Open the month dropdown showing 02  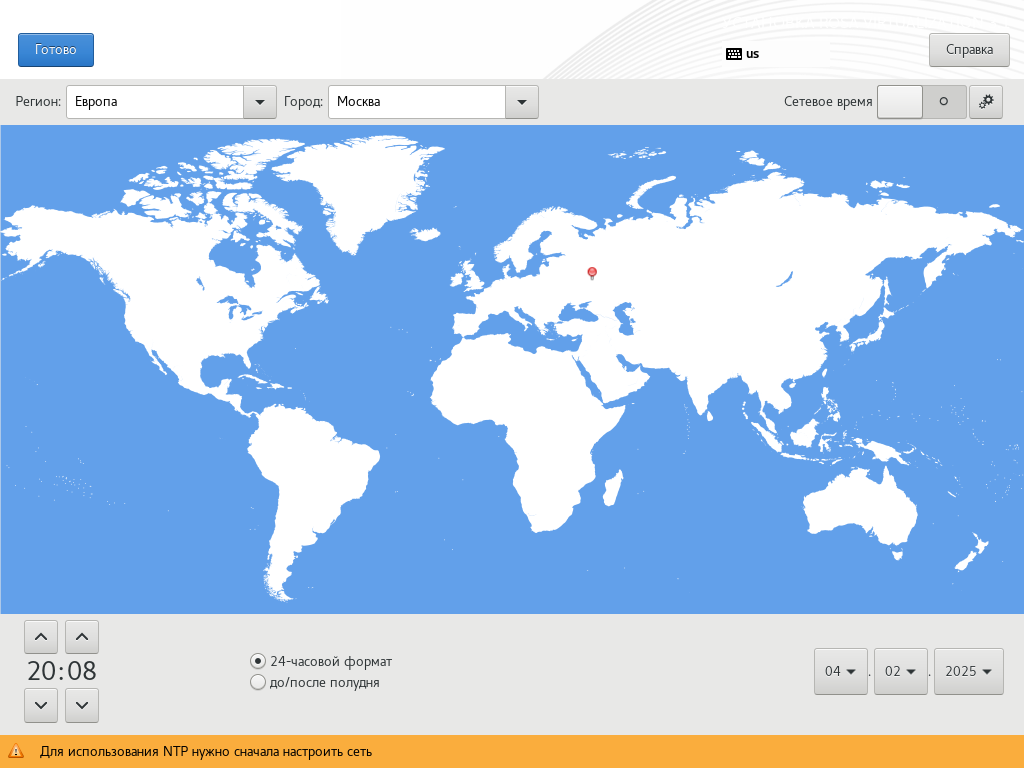coord(900,671)
